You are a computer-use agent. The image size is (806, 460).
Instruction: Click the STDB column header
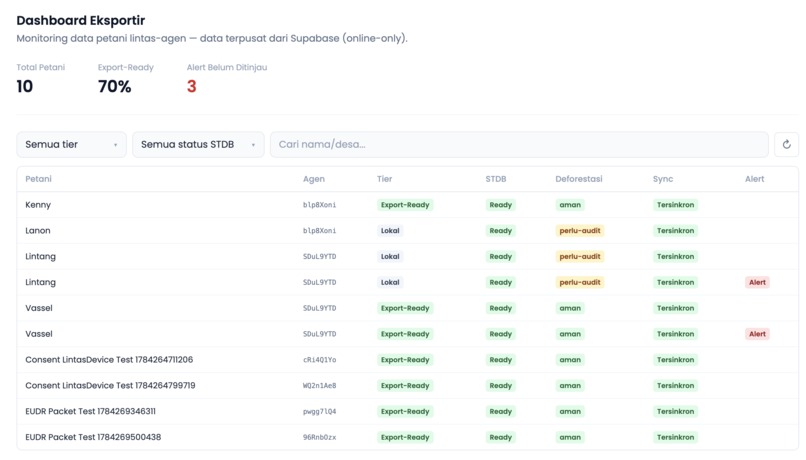(496, 179)
